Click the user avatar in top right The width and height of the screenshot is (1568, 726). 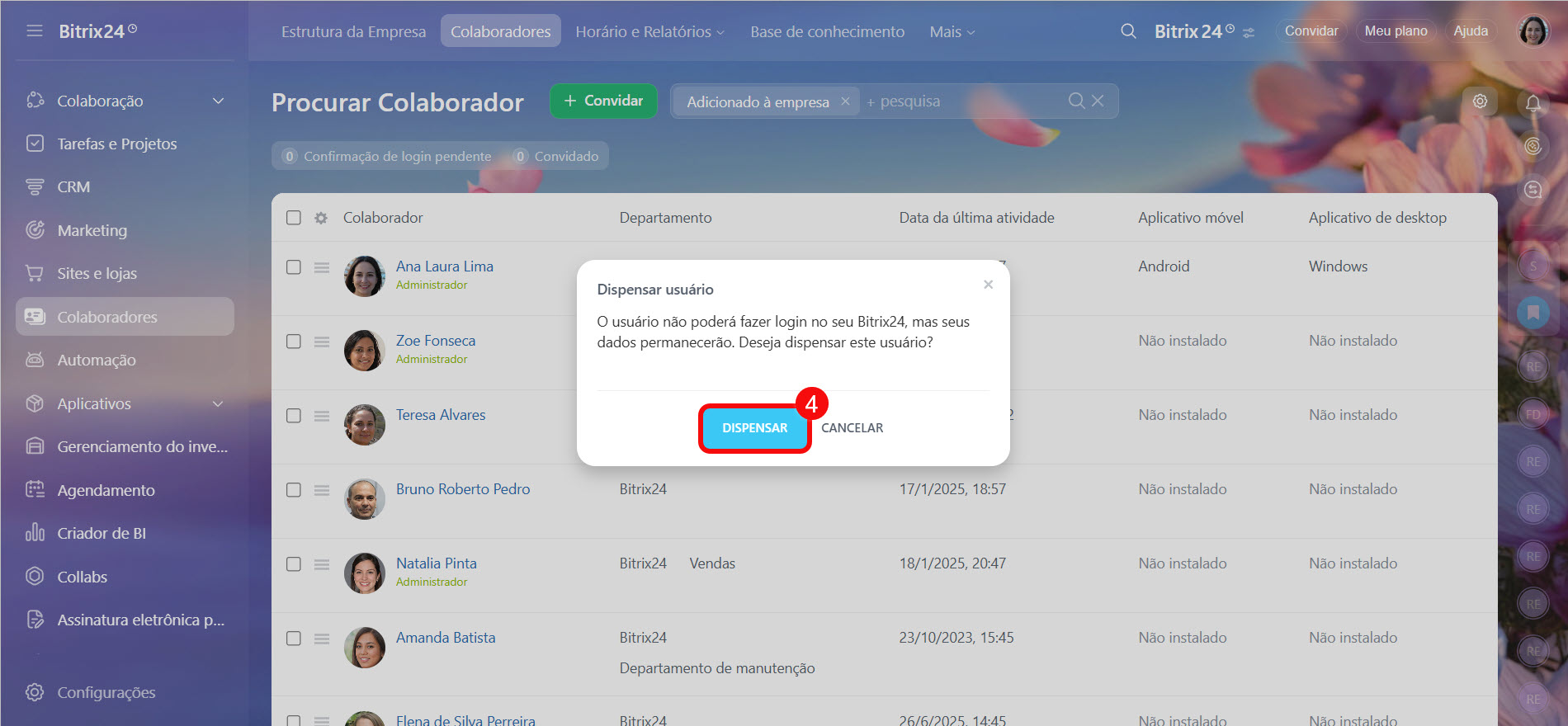1533,31
